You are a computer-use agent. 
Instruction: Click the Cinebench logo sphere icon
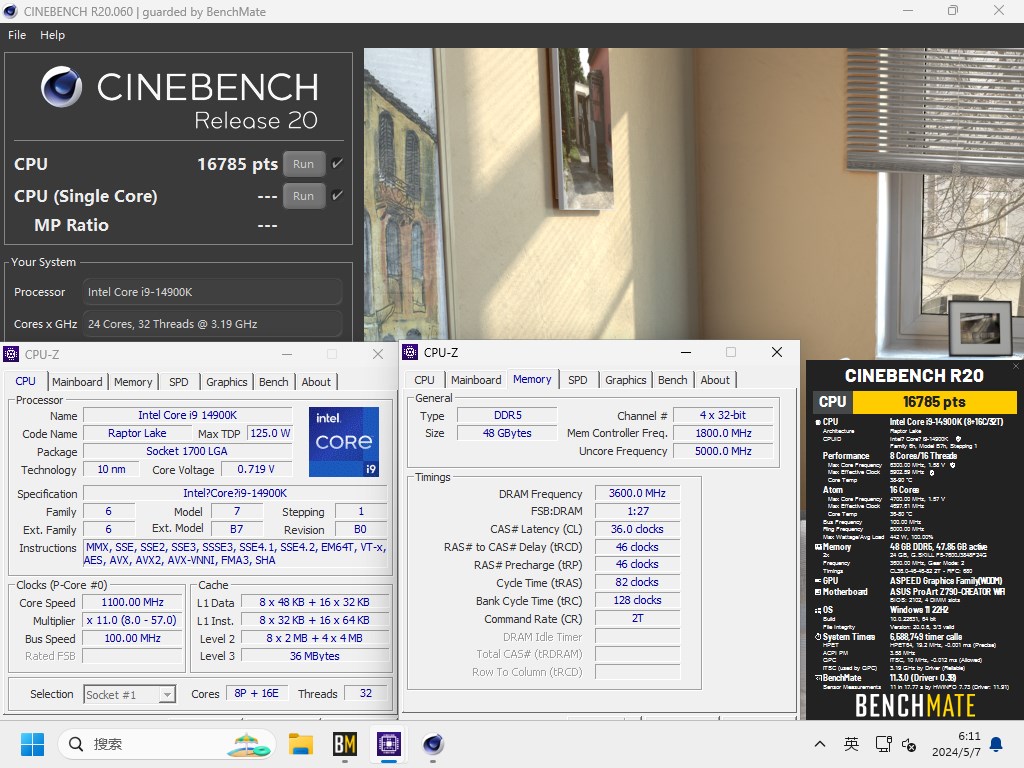(x=61, y=87)
